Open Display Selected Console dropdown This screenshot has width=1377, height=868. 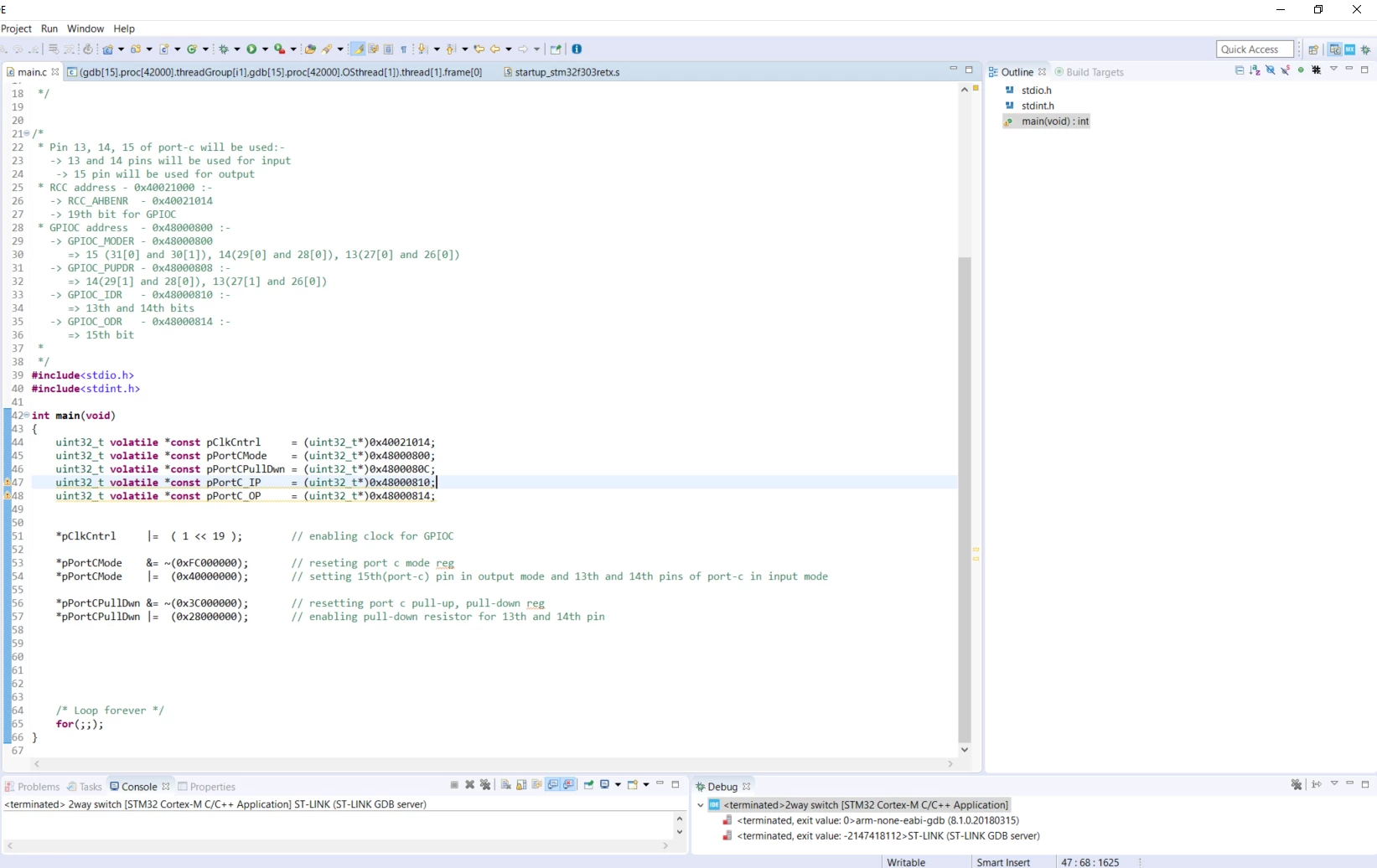pyautogui.click(x=618, y=785)
